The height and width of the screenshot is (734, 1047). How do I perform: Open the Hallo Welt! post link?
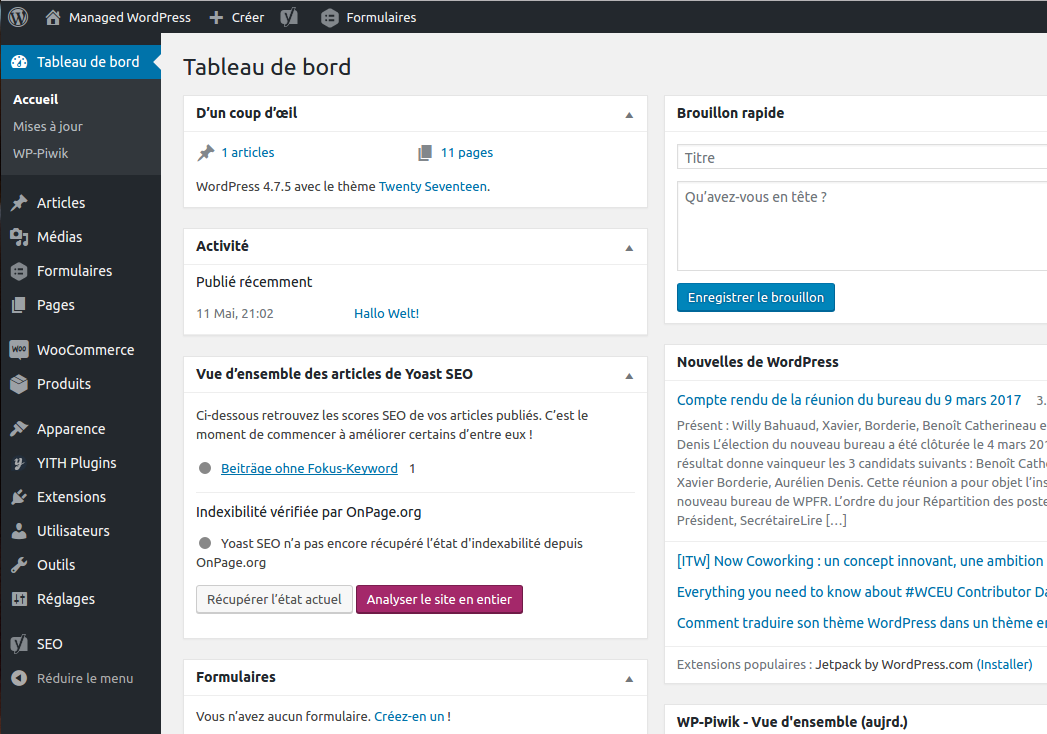[387, 314]
